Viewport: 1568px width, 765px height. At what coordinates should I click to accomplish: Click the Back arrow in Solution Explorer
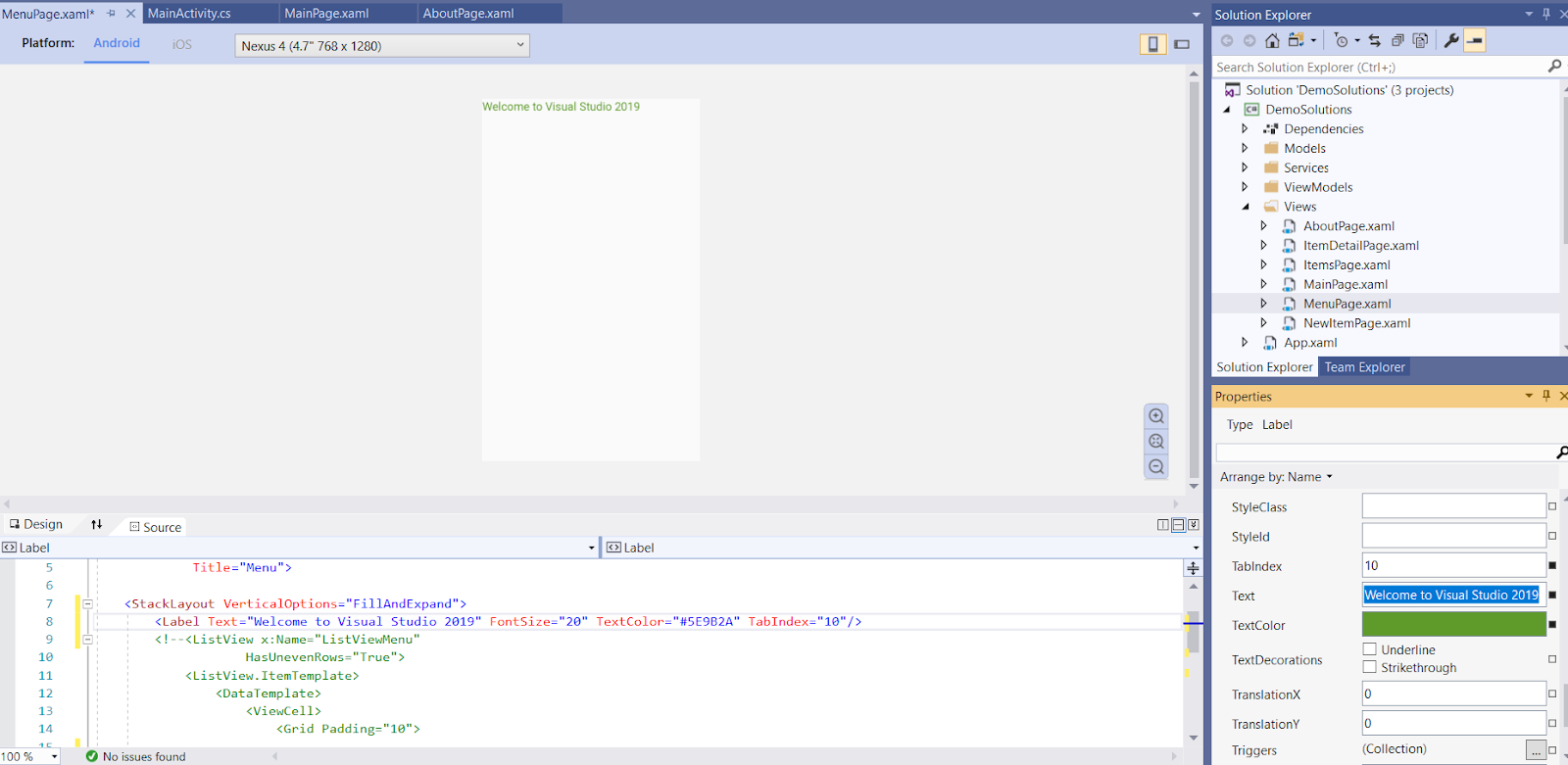coord(1227,40)
